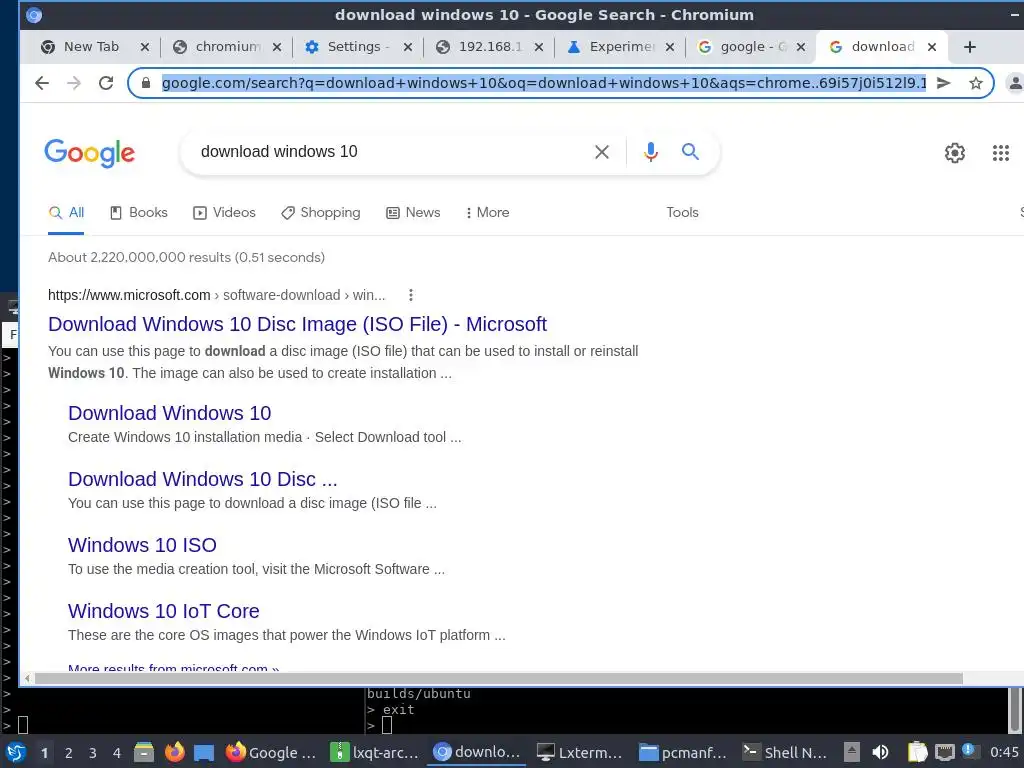Launch Firefox from the quick launch icon

pyautogui.click(x=174, y=752)
